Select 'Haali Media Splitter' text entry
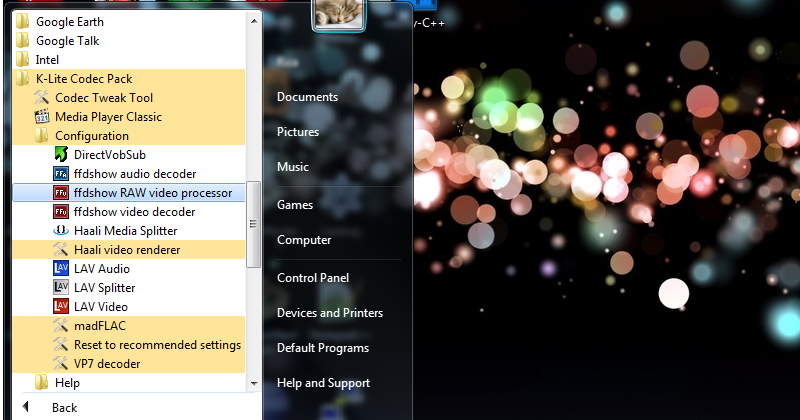Image resolution: width=800 pixels, height=420 pixels. click(126, 231)
